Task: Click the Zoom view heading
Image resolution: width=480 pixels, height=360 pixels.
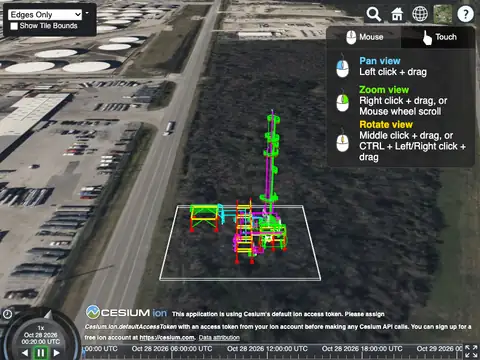Action: click(x=384, y=90)
